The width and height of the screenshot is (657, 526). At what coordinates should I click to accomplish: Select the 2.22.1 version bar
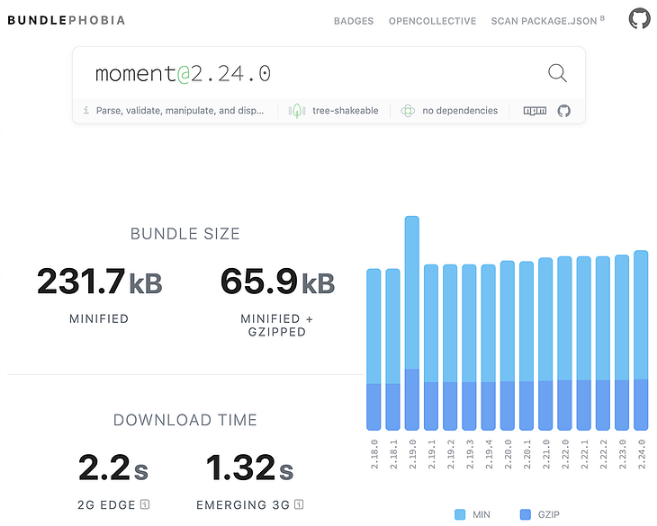(x=584, y=343)
